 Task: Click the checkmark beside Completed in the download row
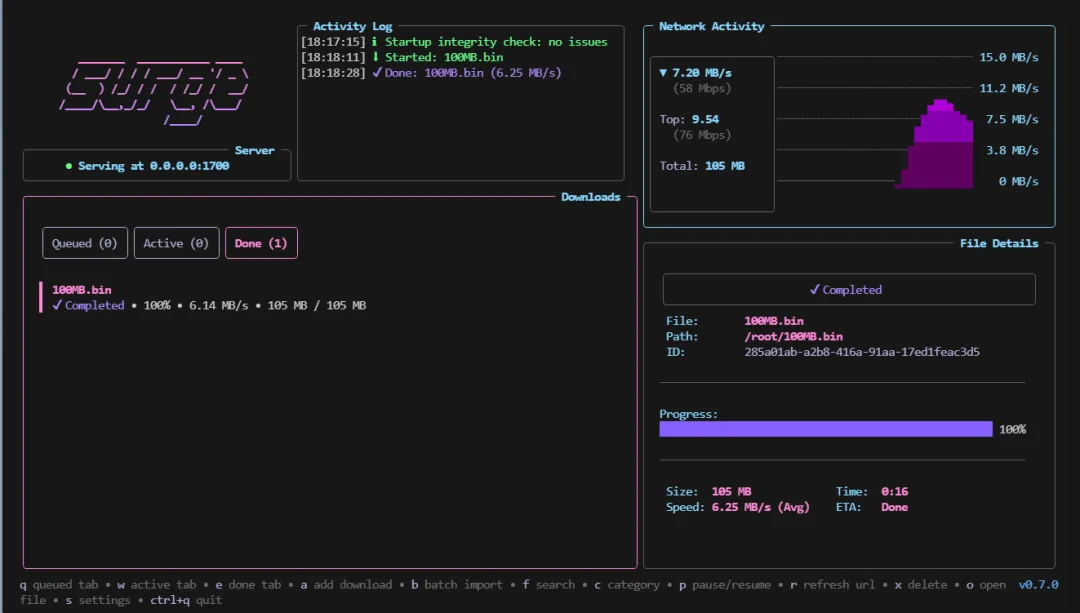click(57, 305)
